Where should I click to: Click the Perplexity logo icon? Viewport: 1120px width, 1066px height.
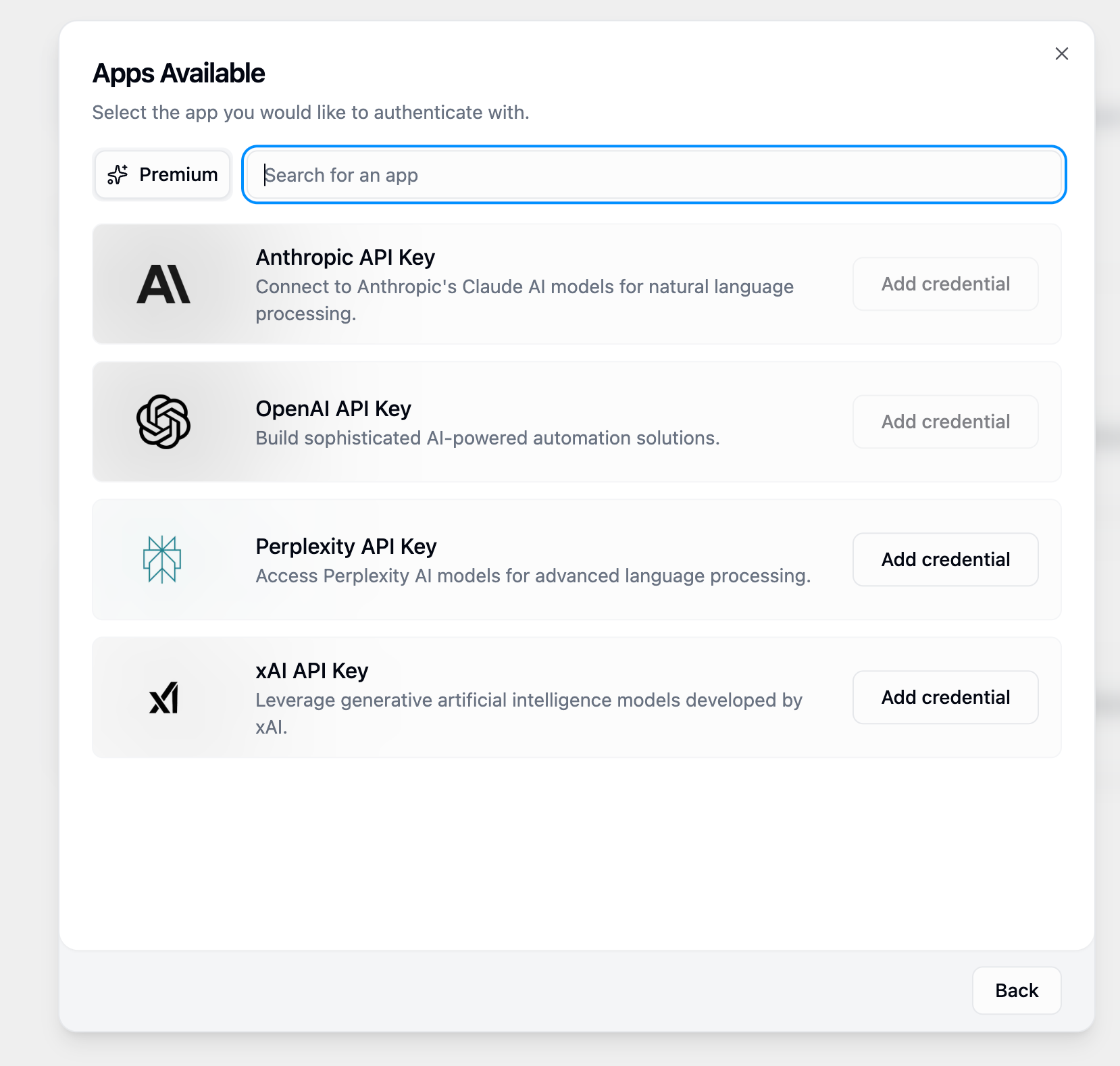162,559
